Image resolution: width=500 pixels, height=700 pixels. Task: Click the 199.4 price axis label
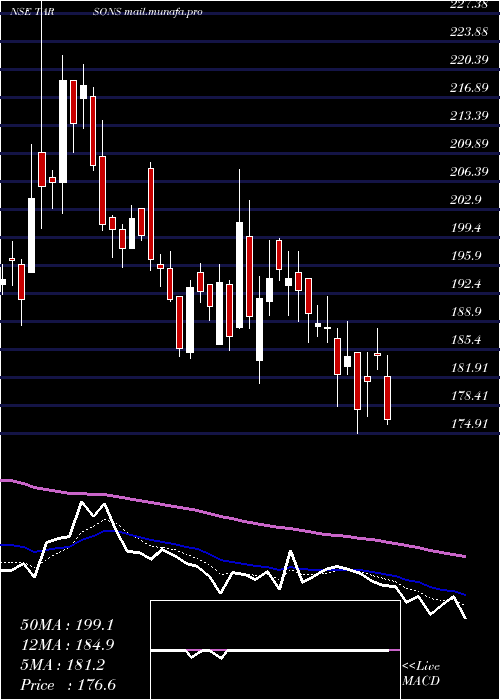pos(465,228)
